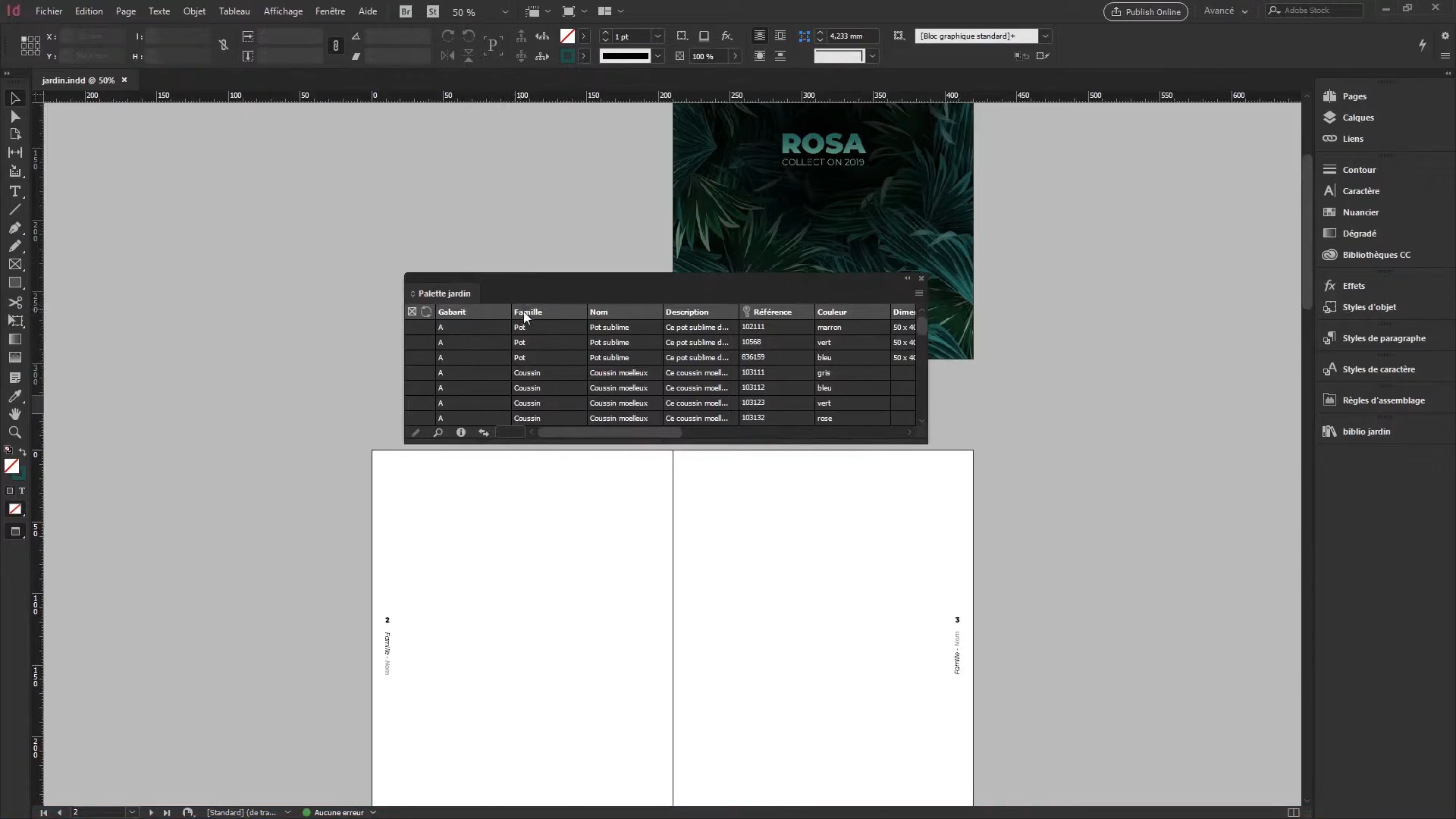Choose the Gradient tool
Image resolution: width=1456 pixels, height=819 pixels.
point(15,339)
